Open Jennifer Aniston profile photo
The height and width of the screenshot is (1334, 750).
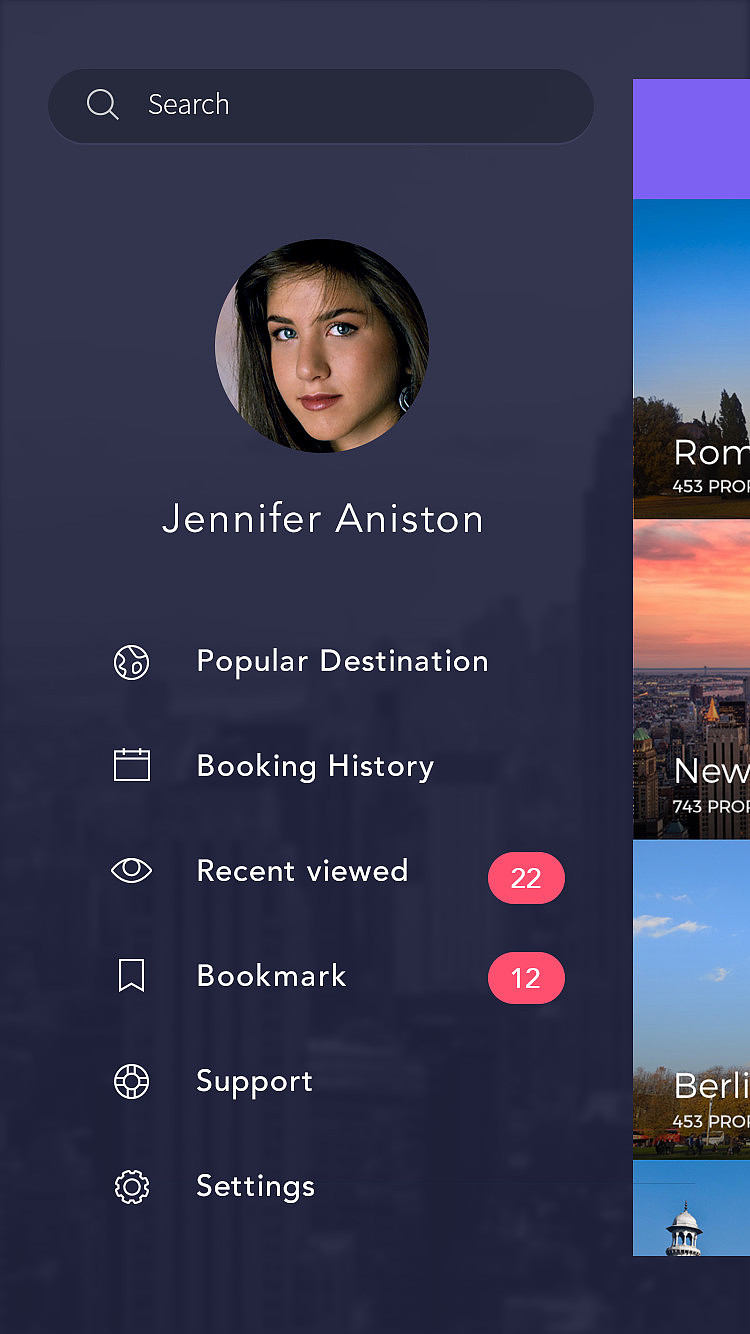pos(322,345)
